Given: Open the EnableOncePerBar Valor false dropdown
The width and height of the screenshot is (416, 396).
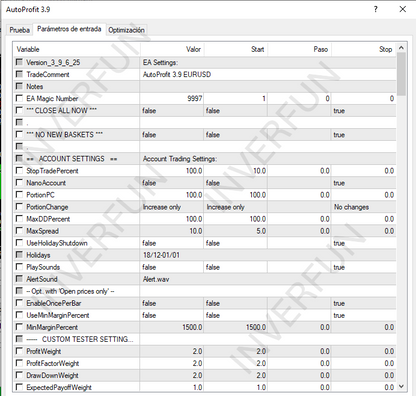Looking at the screenshot, I should [x=172, y=303].
